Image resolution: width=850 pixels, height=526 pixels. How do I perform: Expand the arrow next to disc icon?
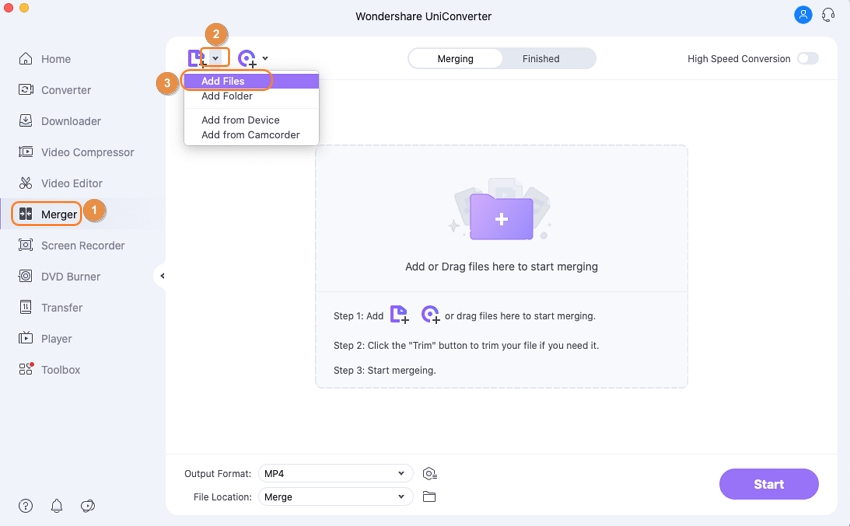coord(265,59)
